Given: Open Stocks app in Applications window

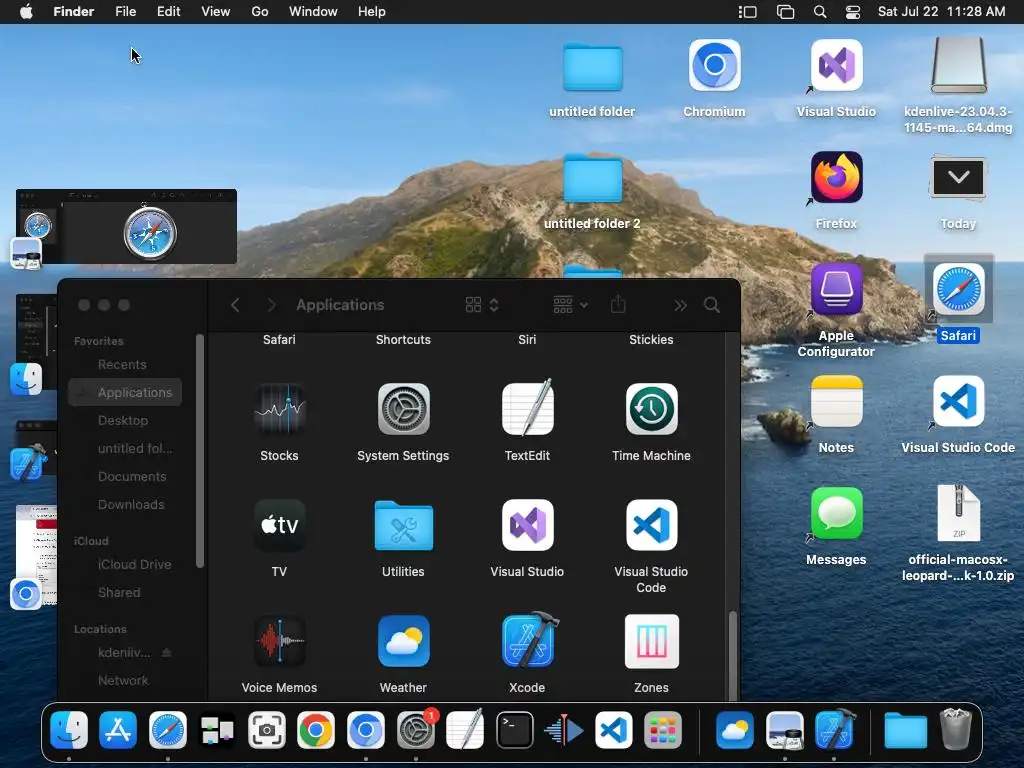Looking at the screenshot, I should (280, 409).
